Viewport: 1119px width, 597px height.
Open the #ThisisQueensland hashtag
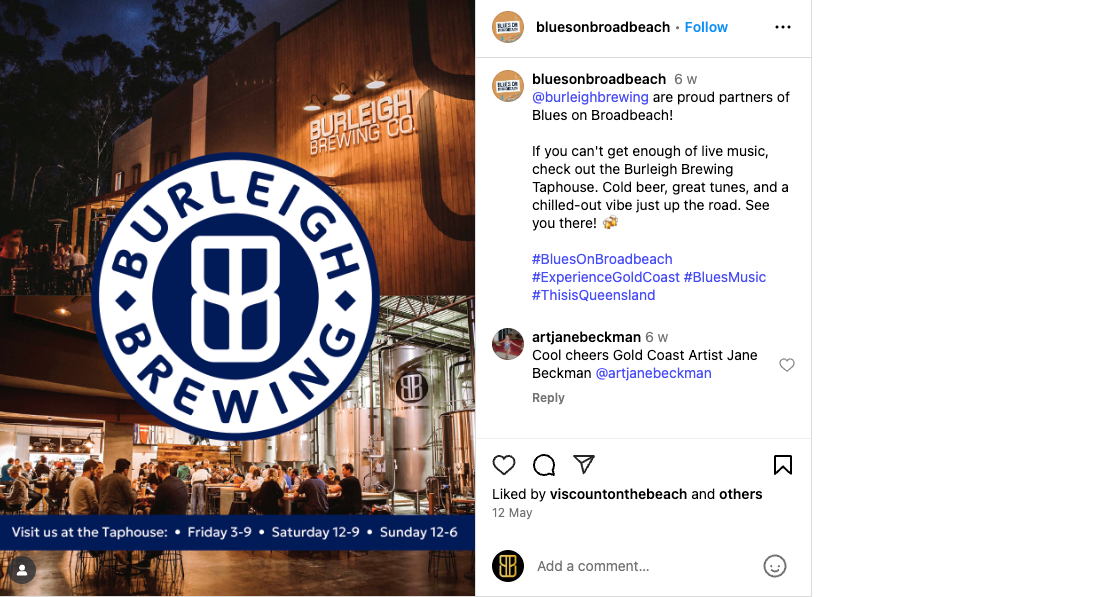point(593,295)
